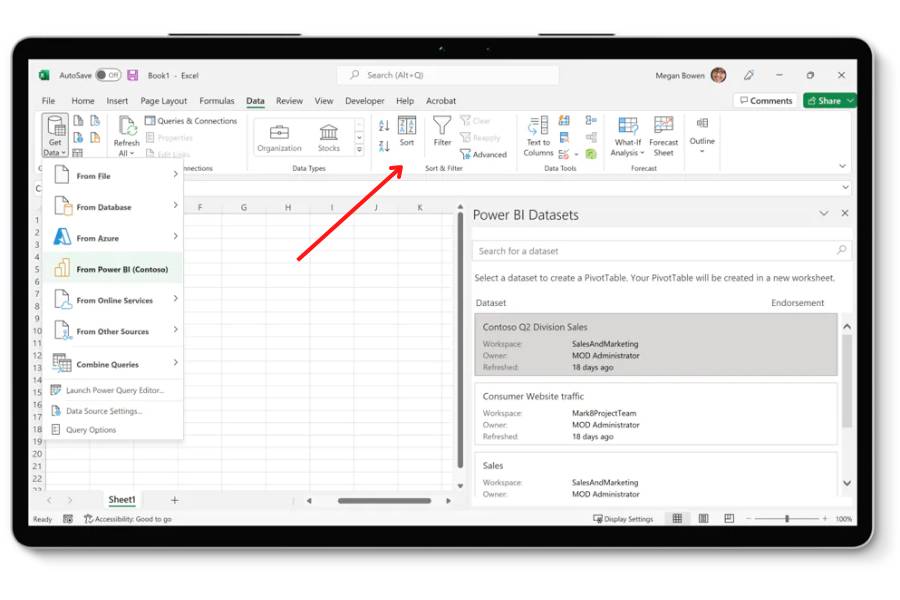Switch to the View tab
Image resolution: width=900 pixels, height=600 pixels.
pyautogui.click(x=324, y=100)
